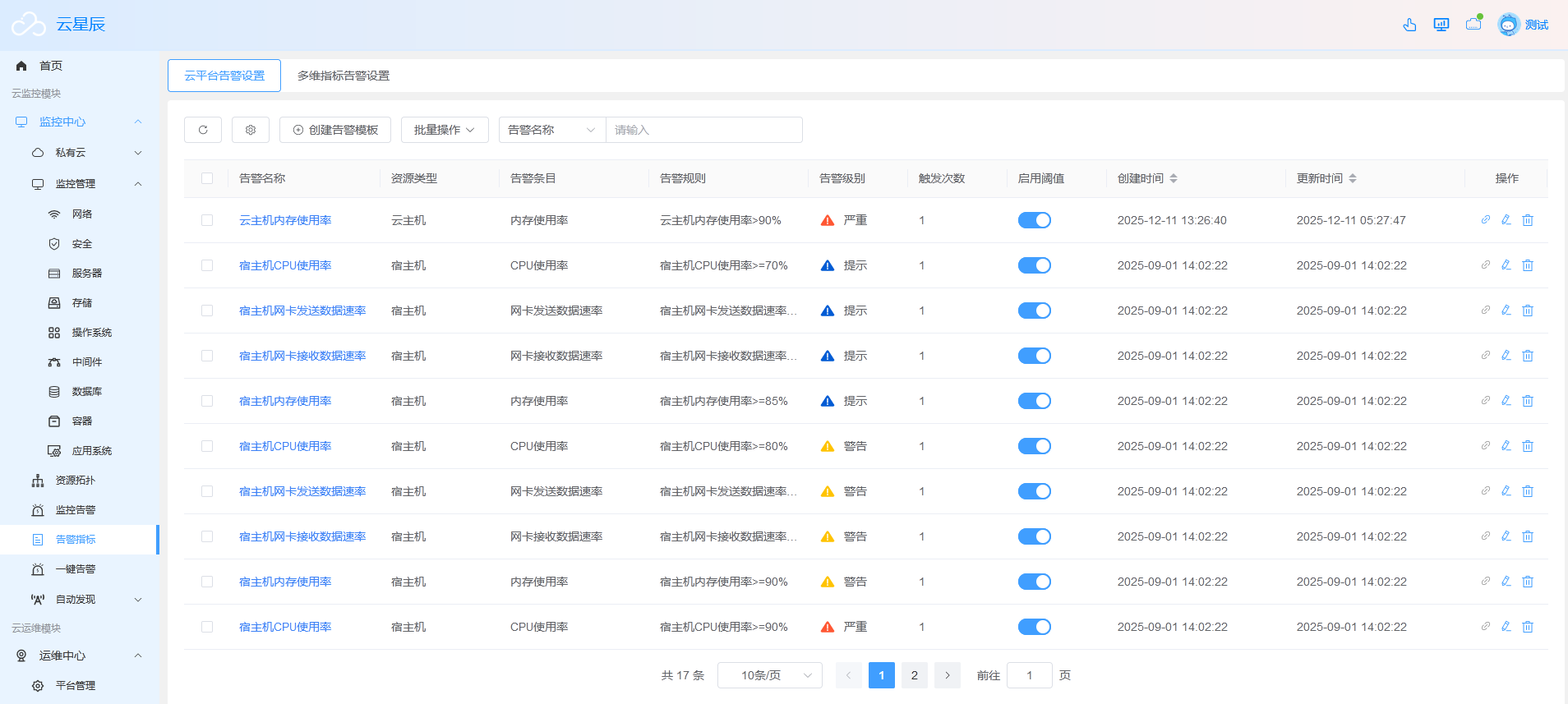Viewport: 1568px width, 704px height.
Task: Open the 批量操作 dropdown
Action: [x=445, y=130]
